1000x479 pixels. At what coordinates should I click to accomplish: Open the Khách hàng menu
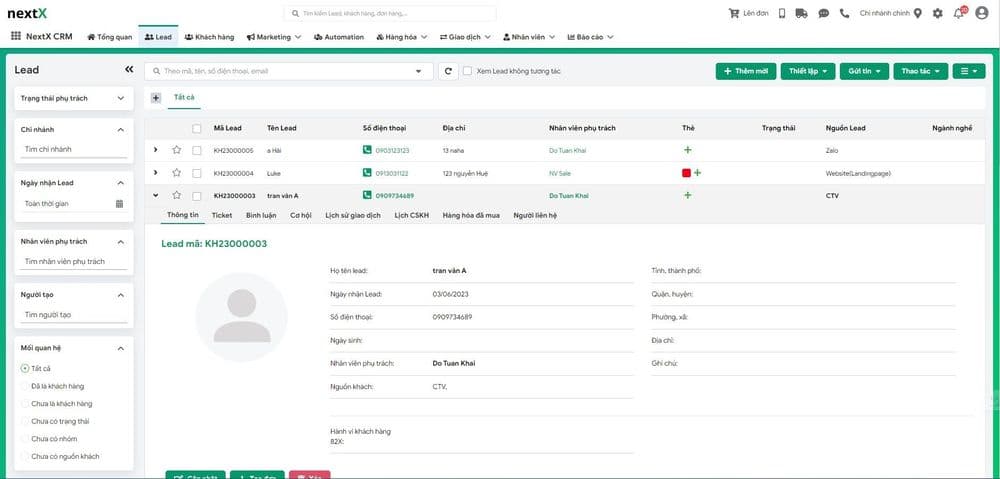click(x=209, y=37)
